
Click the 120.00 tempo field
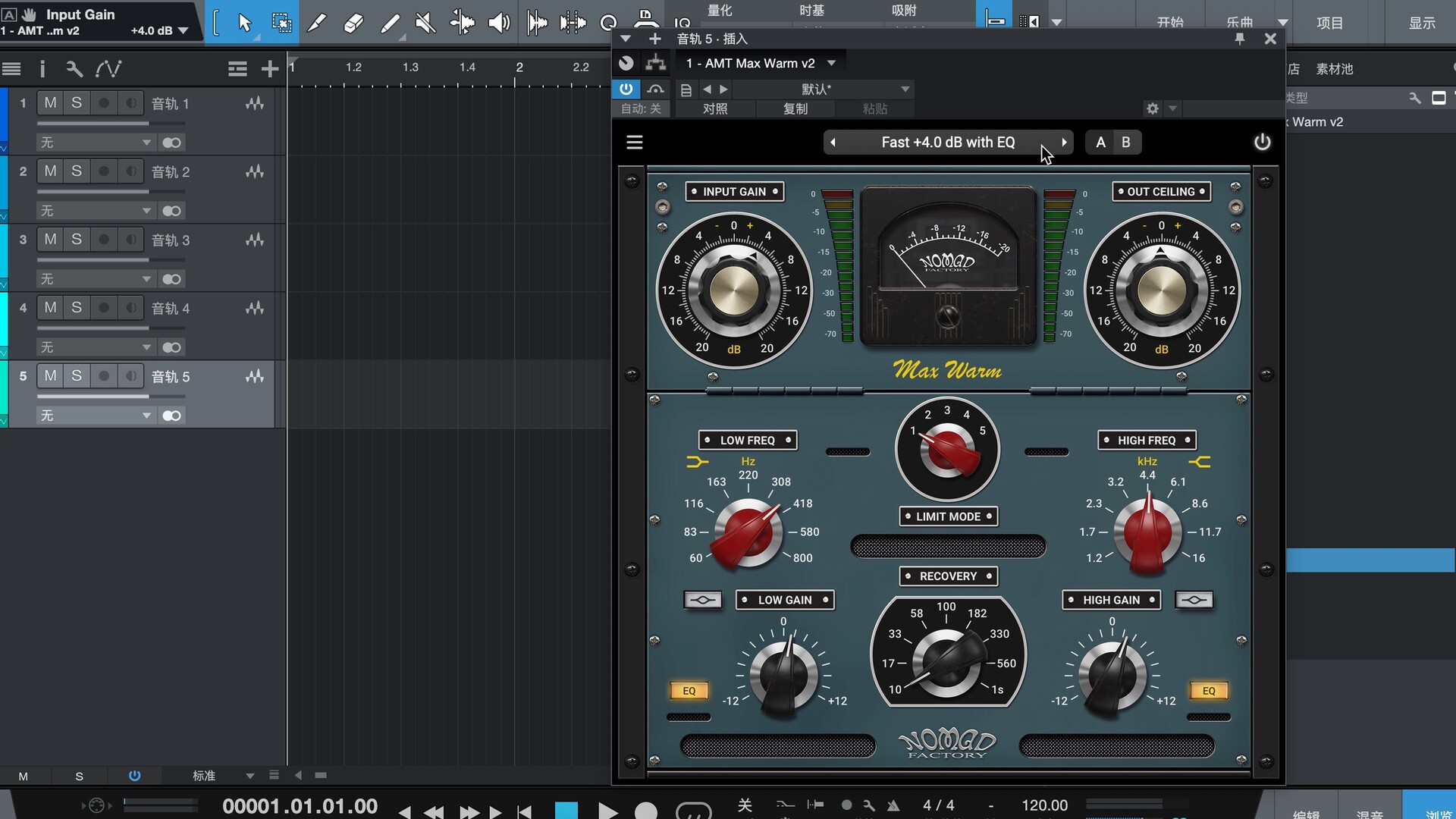(1044, 805)
